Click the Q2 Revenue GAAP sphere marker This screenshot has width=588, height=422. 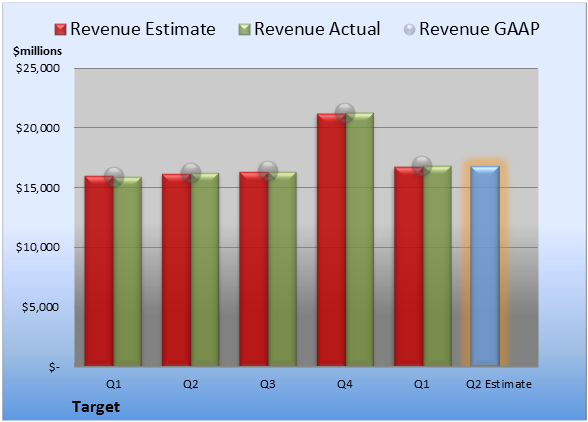coord(191,173)
